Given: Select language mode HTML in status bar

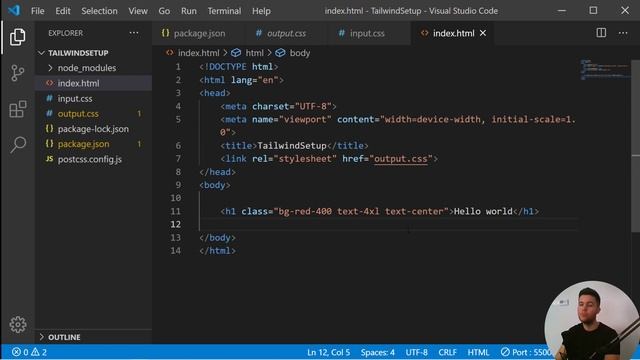Looking at the screenshot, I should click(478, 352).
